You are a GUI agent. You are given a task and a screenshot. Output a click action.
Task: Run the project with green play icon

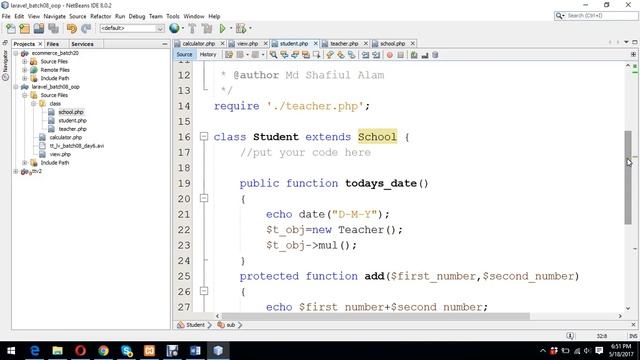click(x=222, y=29)
